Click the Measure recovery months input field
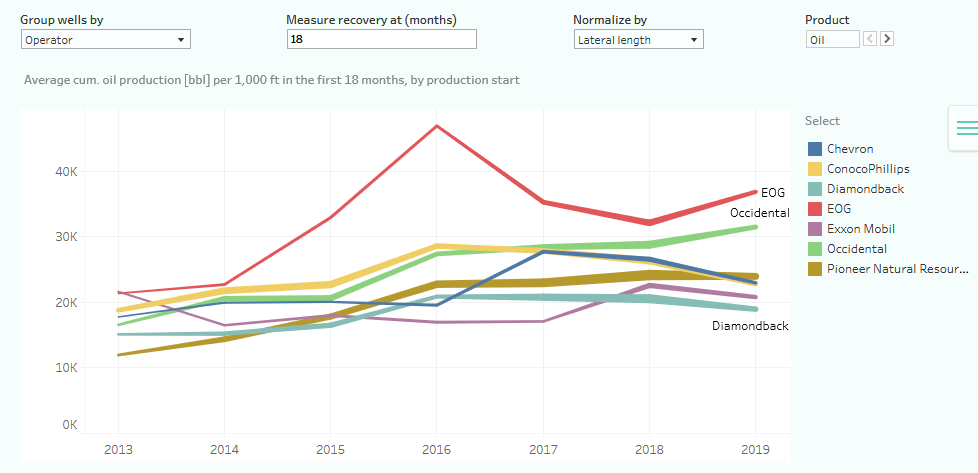Image resolution: width=978 pixels, height=473 pixels. (382, 39)
